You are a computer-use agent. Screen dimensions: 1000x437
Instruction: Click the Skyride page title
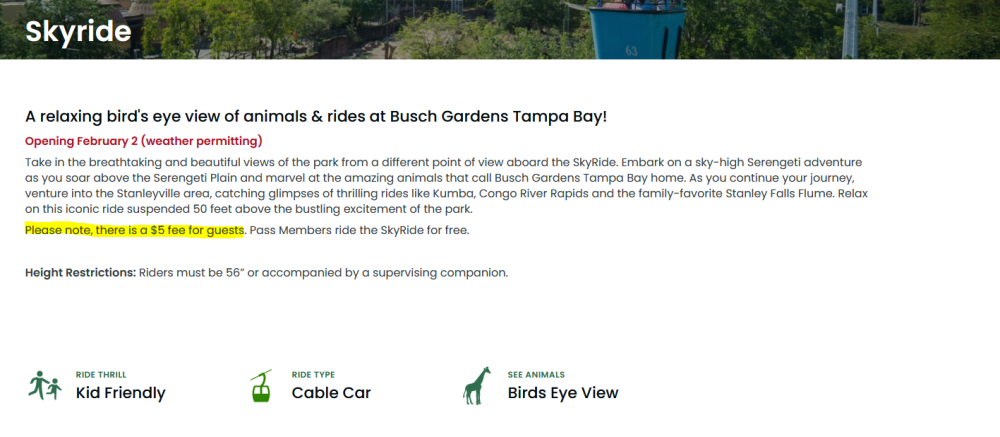78,32
